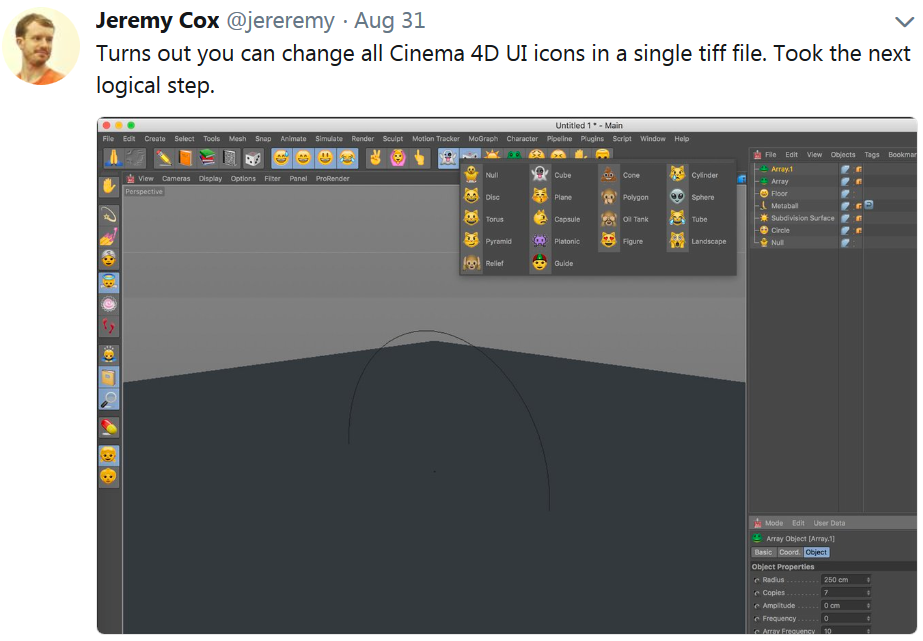The image size is (923, 641).
Task: Click the pill icon in left toolbar
Action: pyautogui.click(x=109, y=428)
